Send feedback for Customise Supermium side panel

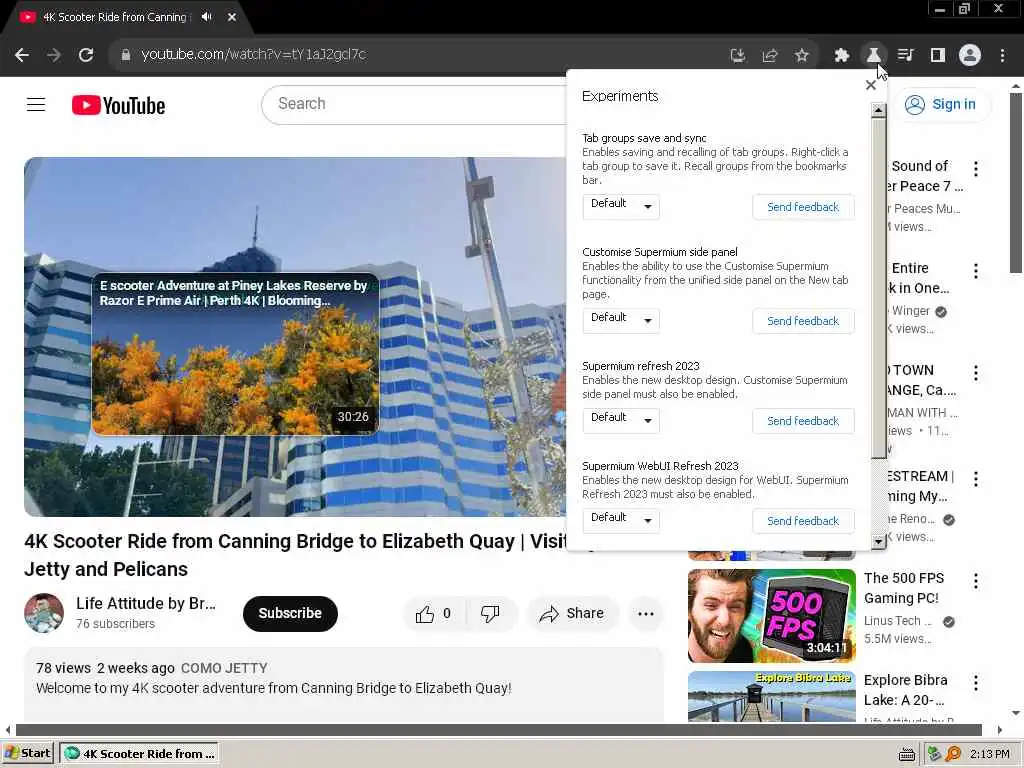(x=803, y=321)
